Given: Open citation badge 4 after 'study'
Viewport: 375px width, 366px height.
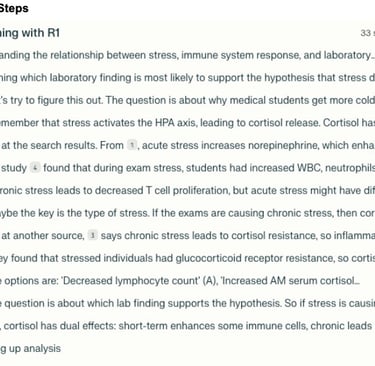Looking at the screenshot, I should point(35,168).
